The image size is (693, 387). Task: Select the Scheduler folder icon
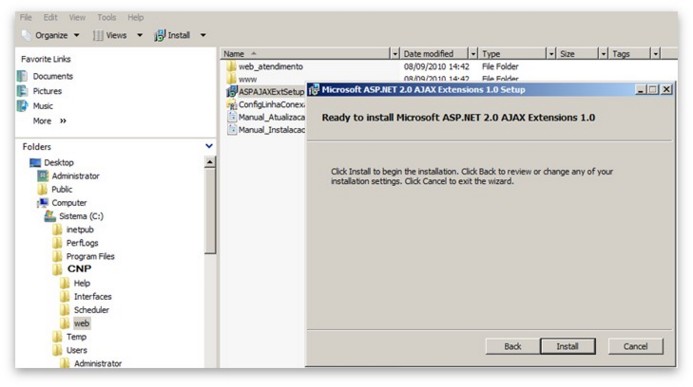[65, 310]
